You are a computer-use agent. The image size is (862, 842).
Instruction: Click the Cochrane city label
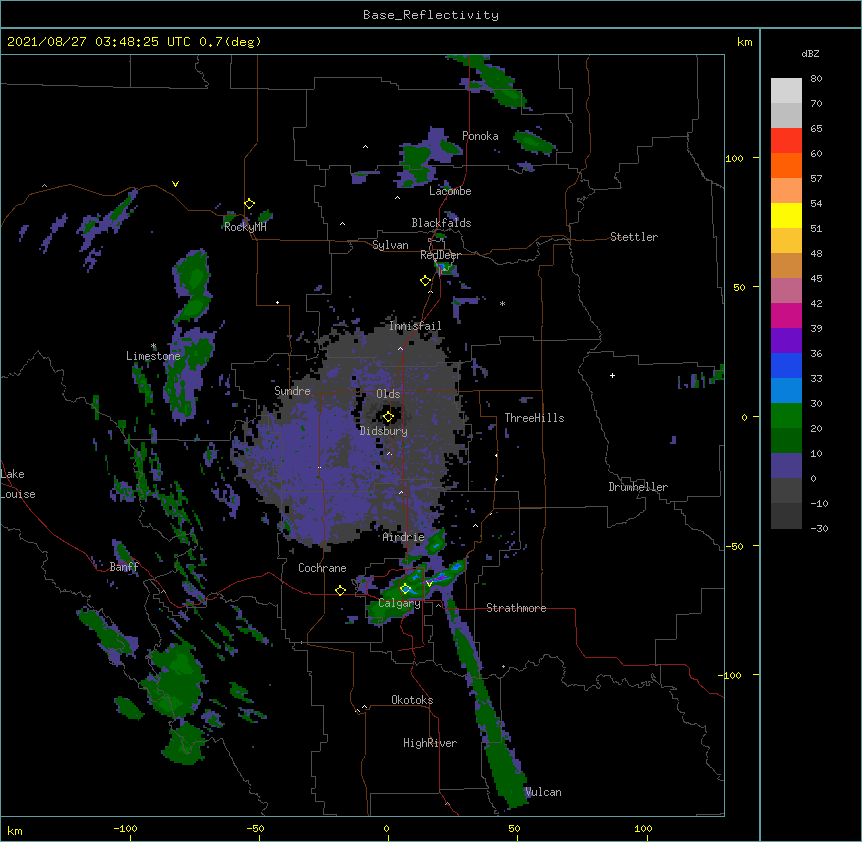coord(322,568)
